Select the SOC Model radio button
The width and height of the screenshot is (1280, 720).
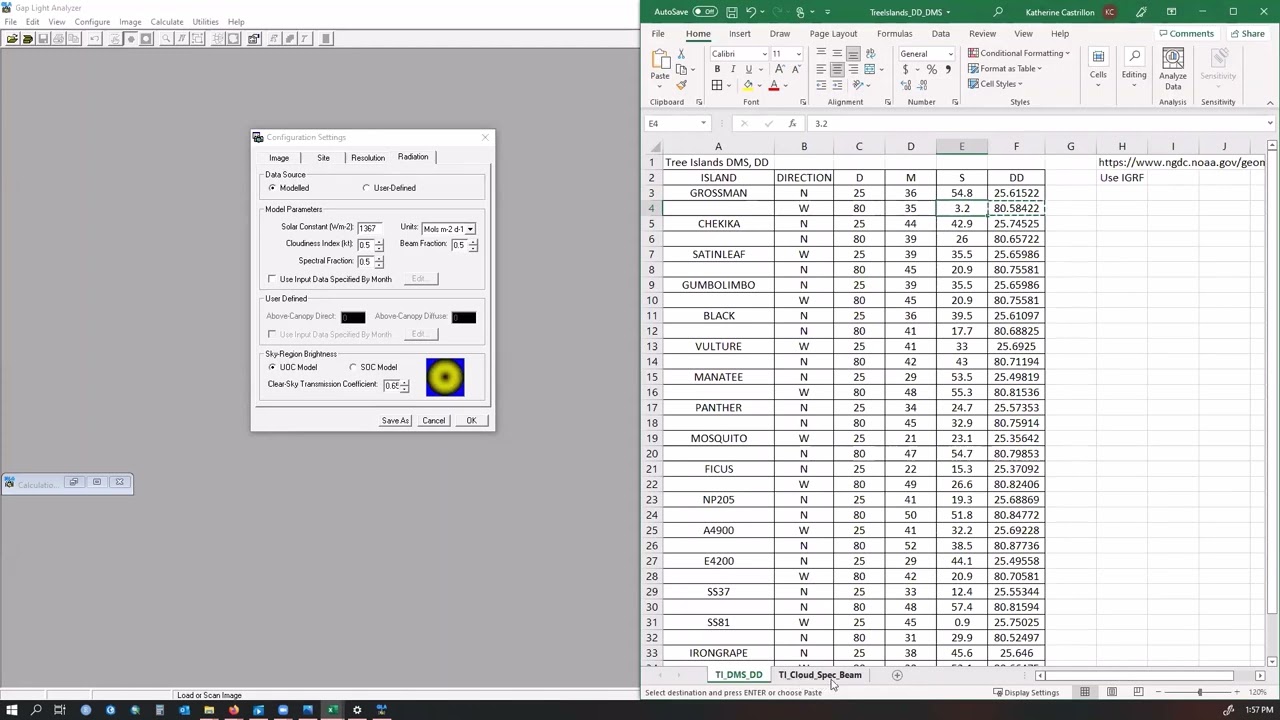[x=353, y=367]
